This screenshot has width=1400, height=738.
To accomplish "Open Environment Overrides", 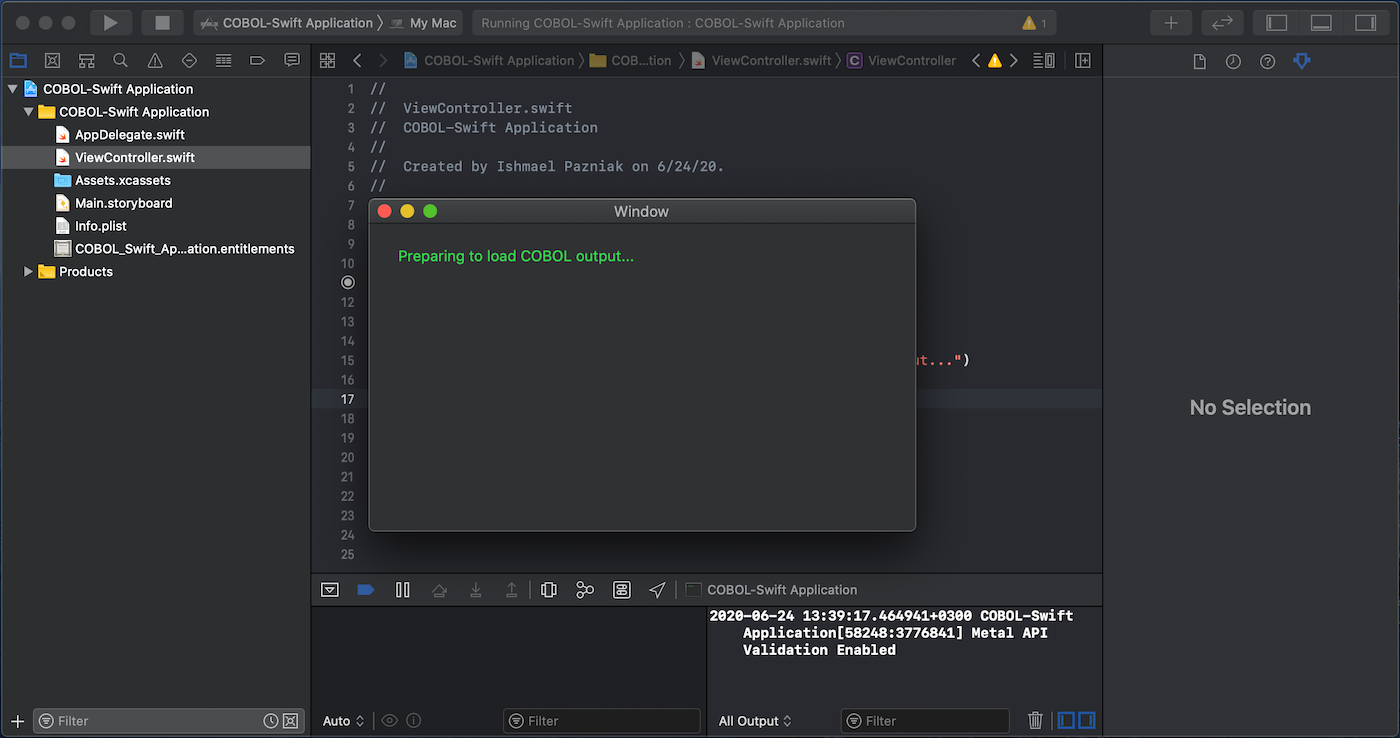I will [x=622, y=590].
